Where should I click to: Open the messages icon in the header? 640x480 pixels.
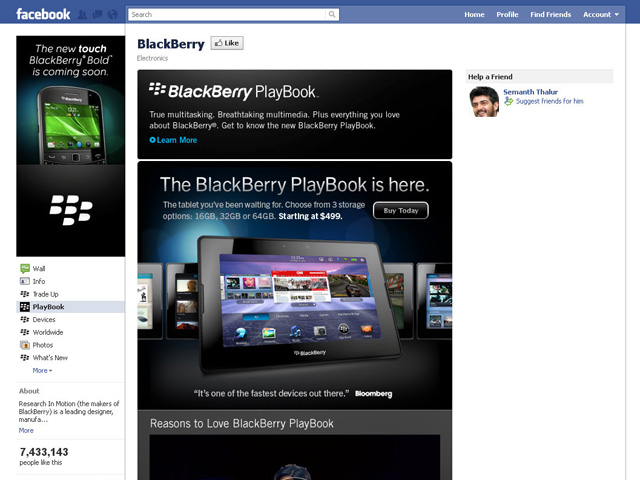pos(98,15)
